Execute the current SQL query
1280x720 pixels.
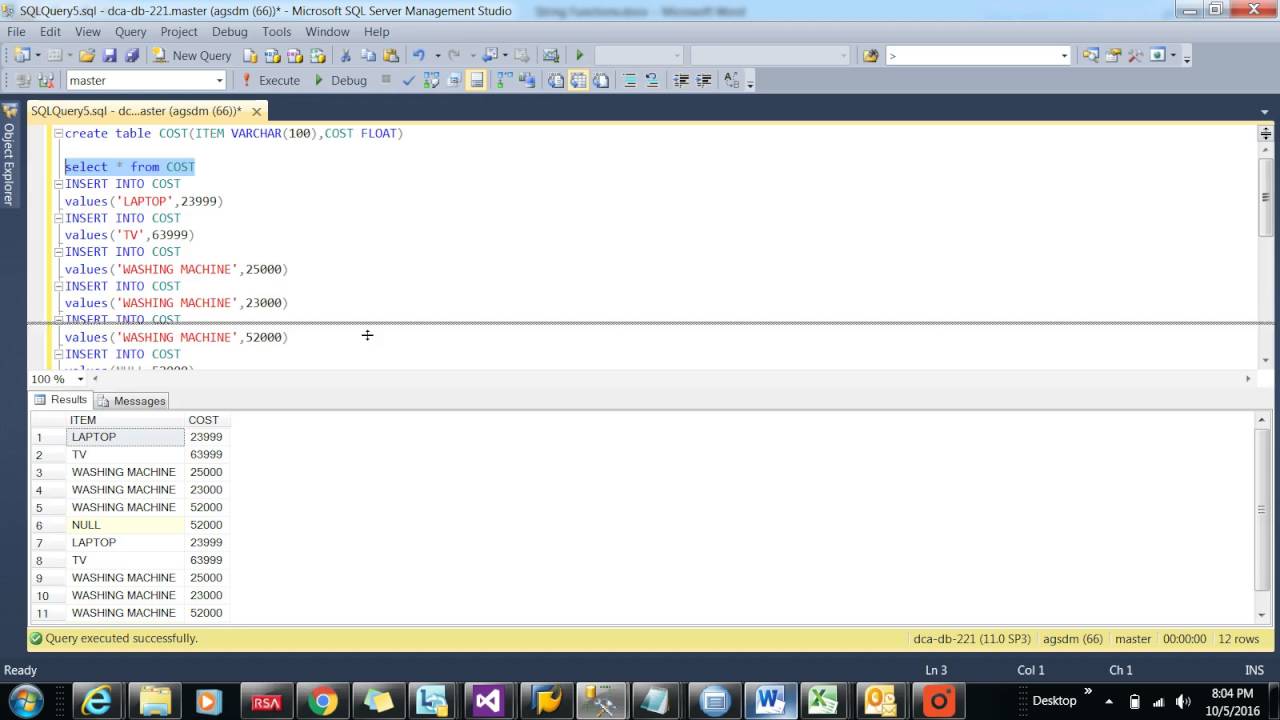[x=270, y=80]
